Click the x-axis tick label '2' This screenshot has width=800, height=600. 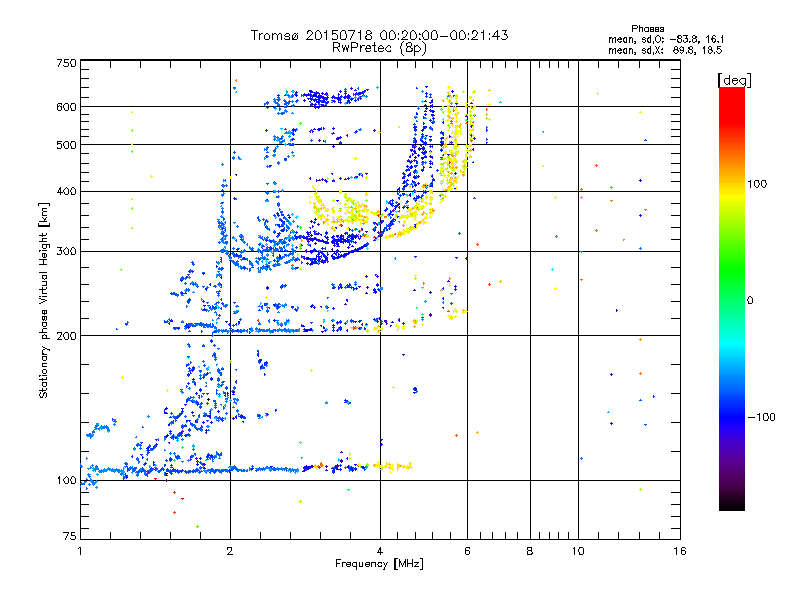click(230, 551)
